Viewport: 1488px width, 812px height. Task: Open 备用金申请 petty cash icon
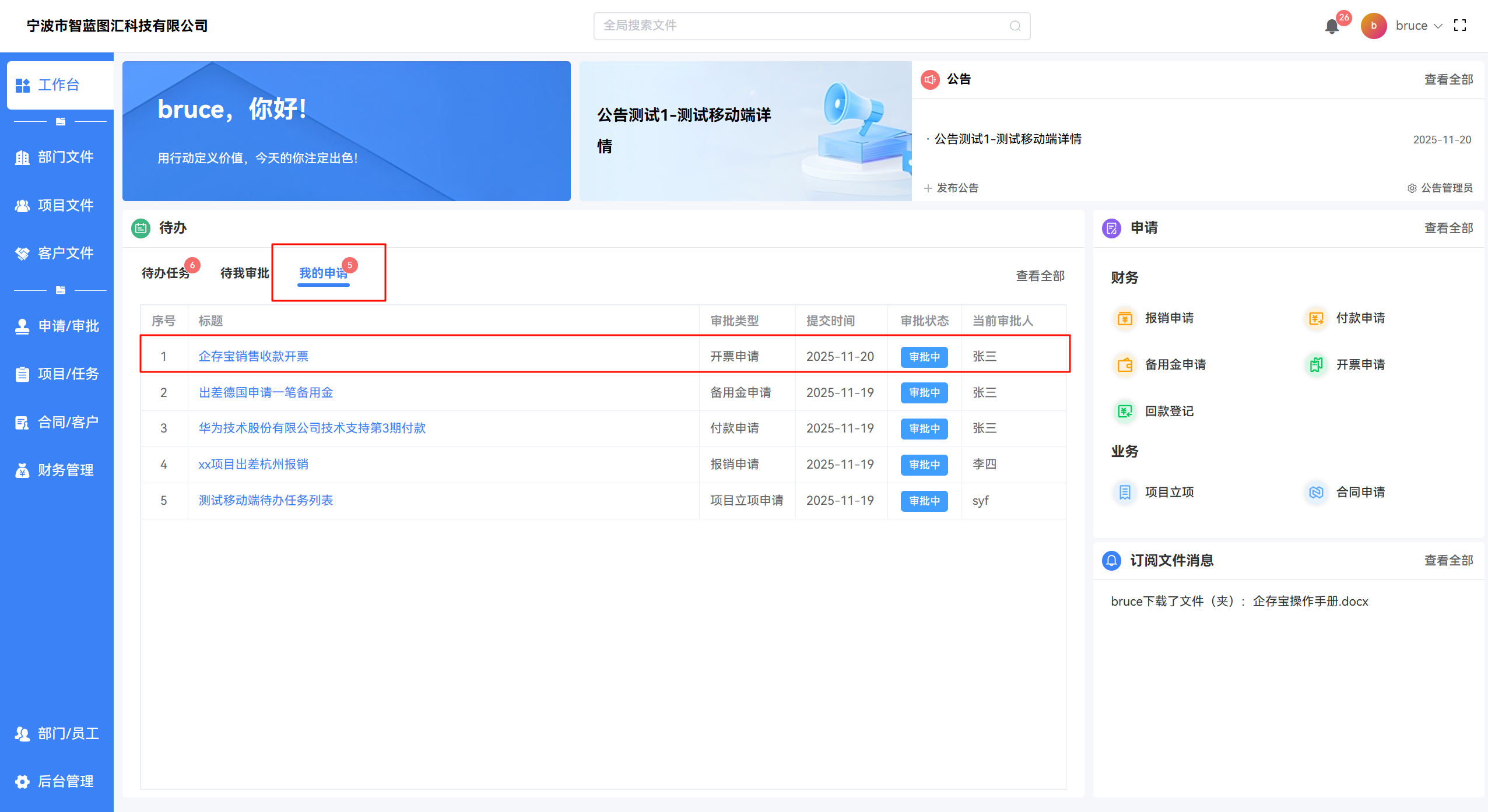click(1125, 365)
